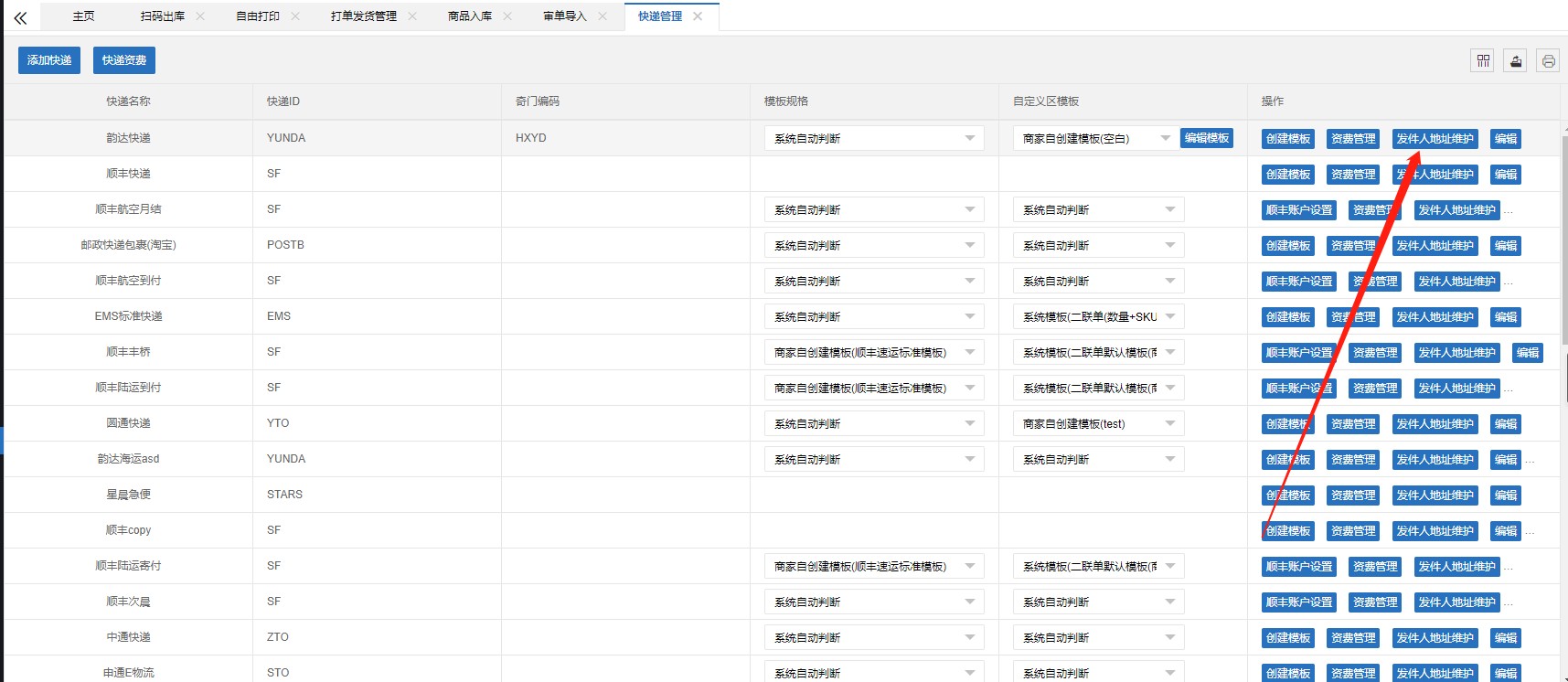Click the 快递资费 button

coord(124,60)
